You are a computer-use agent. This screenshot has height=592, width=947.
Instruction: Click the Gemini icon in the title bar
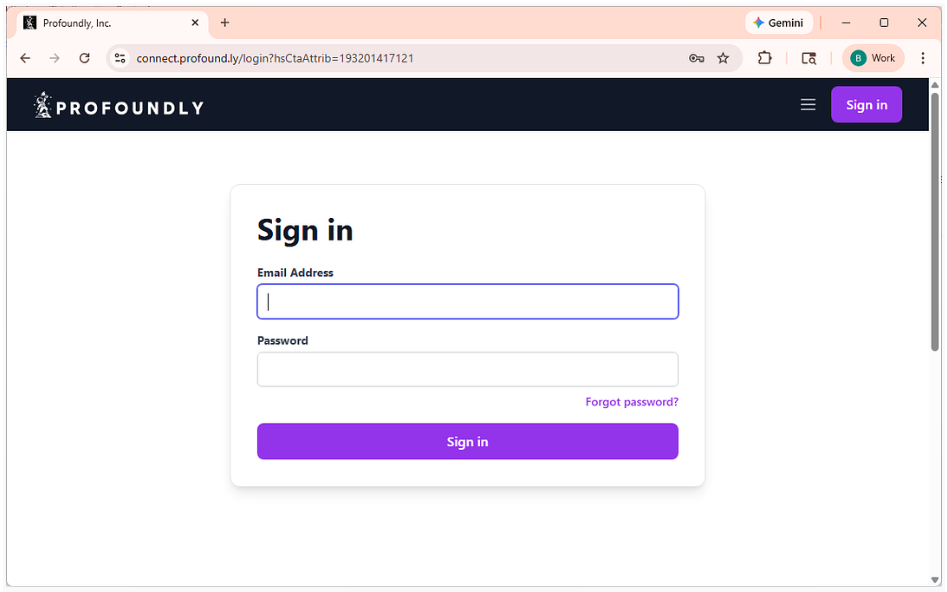click(x=779, y=22)
